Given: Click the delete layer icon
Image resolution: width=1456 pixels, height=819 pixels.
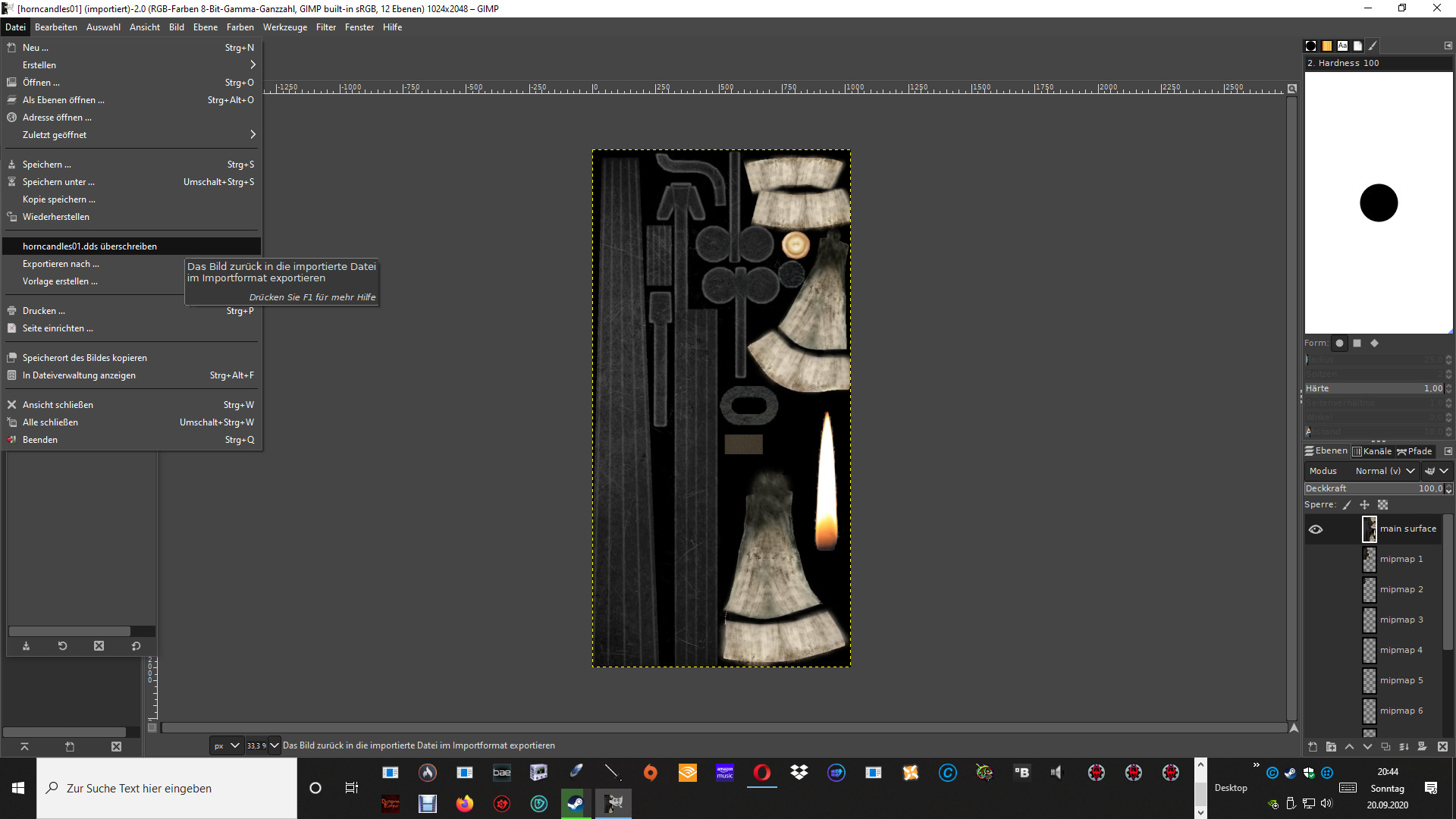Looking at the screenshot, I should point(1442,747).
